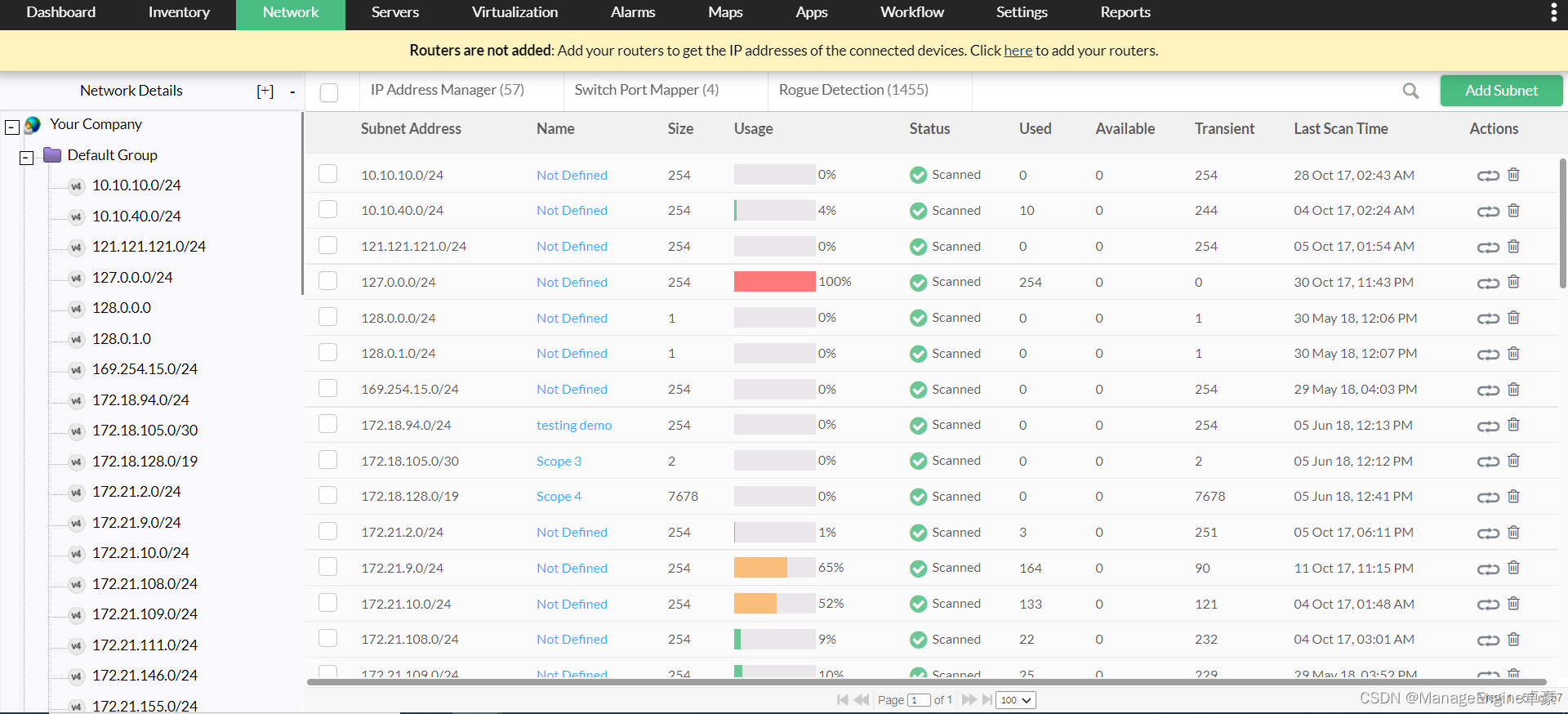Expand all nodes with [+] button

265,91
